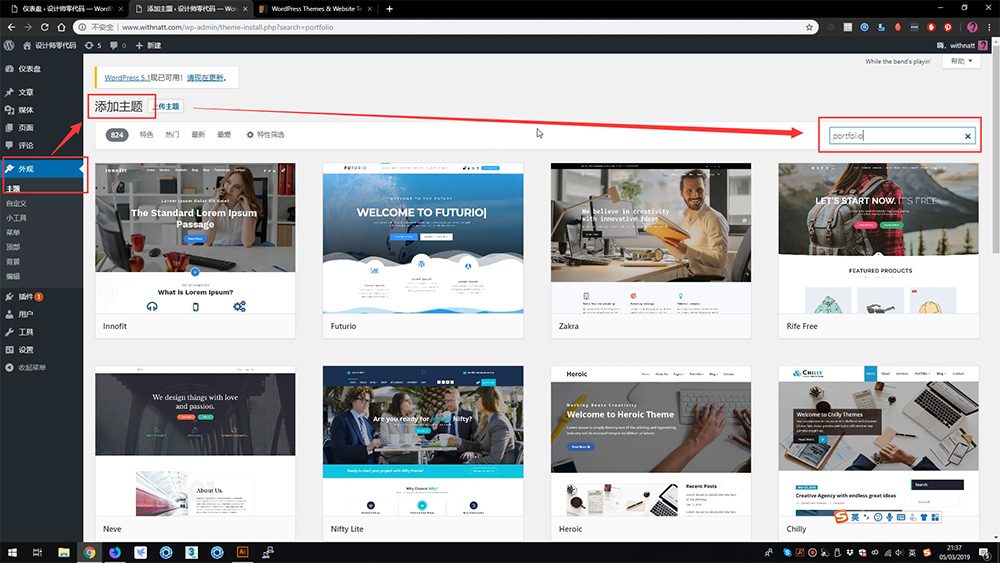Open the Heroic theme thumbnail

tap(651, 441)
